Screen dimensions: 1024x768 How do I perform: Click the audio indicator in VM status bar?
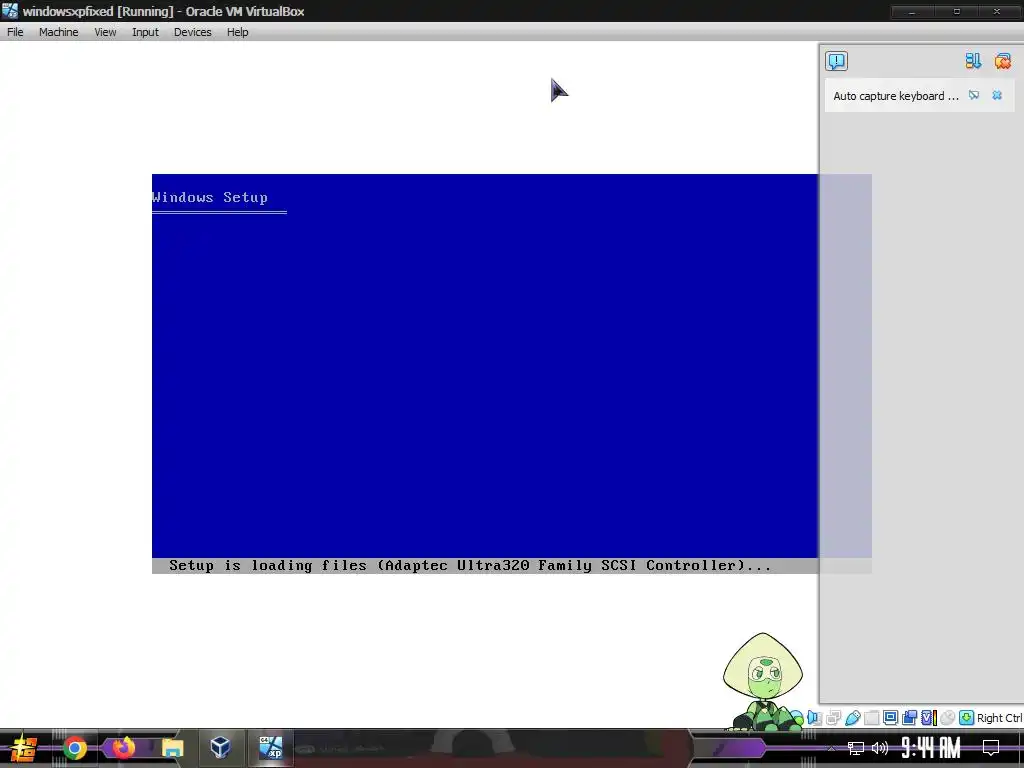point(814,718)
